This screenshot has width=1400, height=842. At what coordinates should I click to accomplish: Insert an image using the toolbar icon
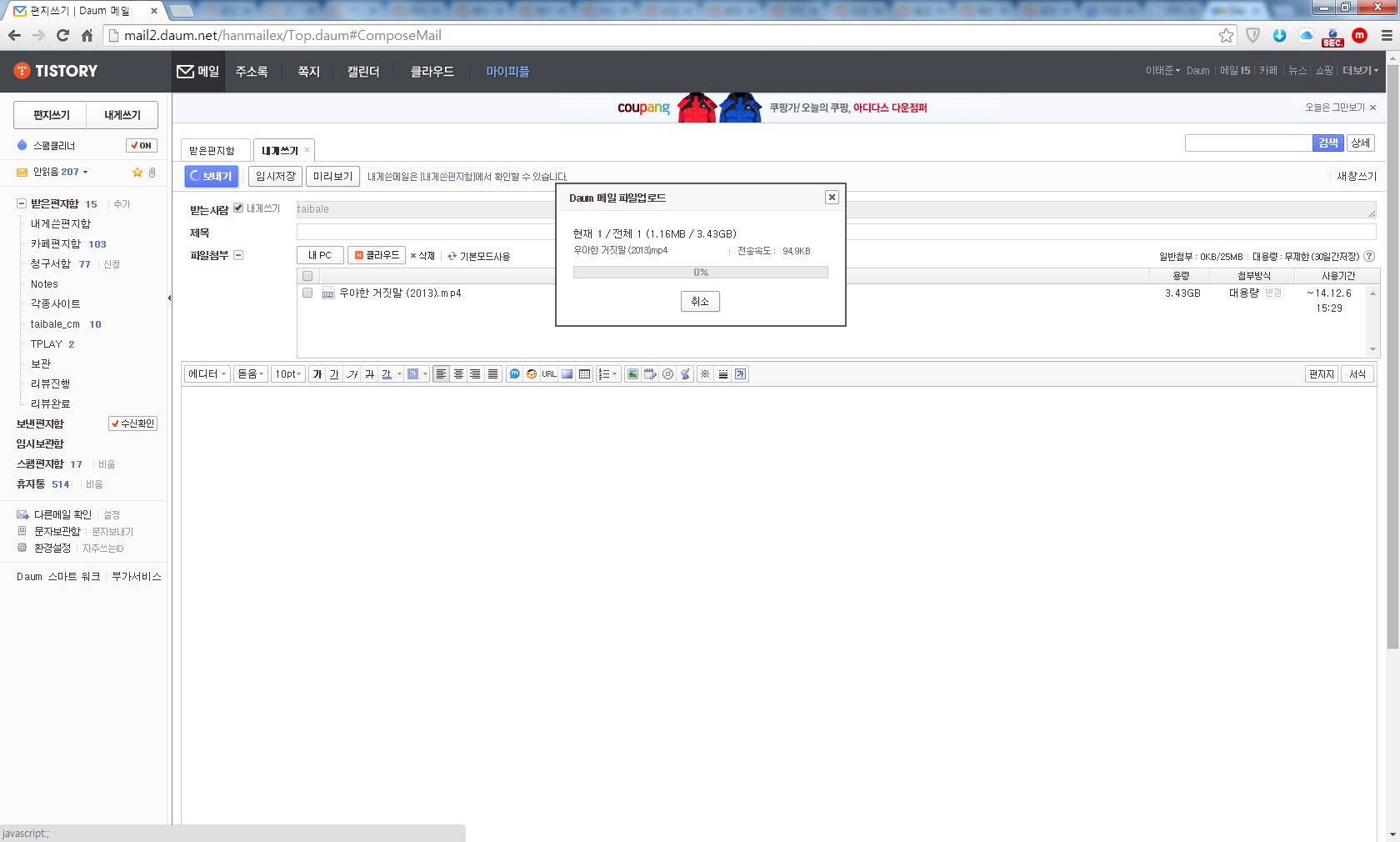coord(633,374)
